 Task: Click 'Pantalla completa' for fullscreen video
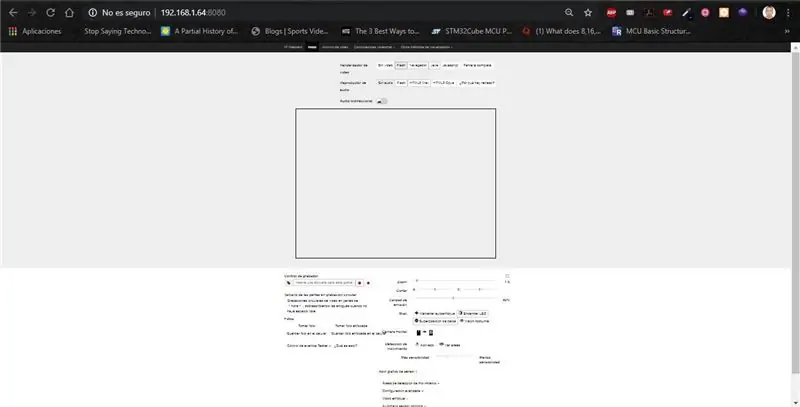[478, 65]
